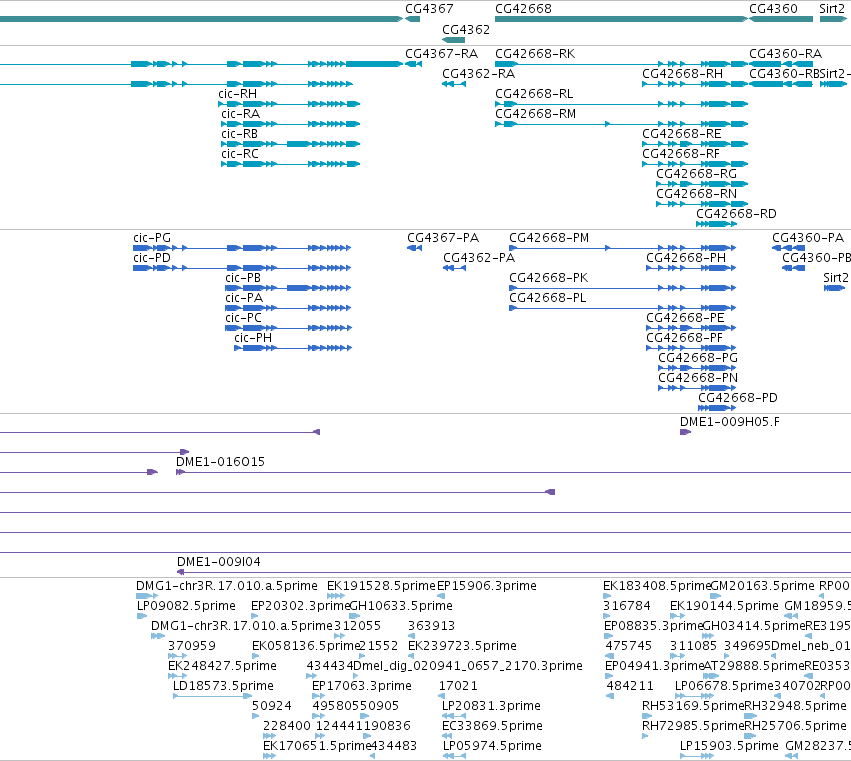Viewport: 851px width, 761px height.
Task: Click the DME1-009H05.F feature label
Action: tap(730, 422)
